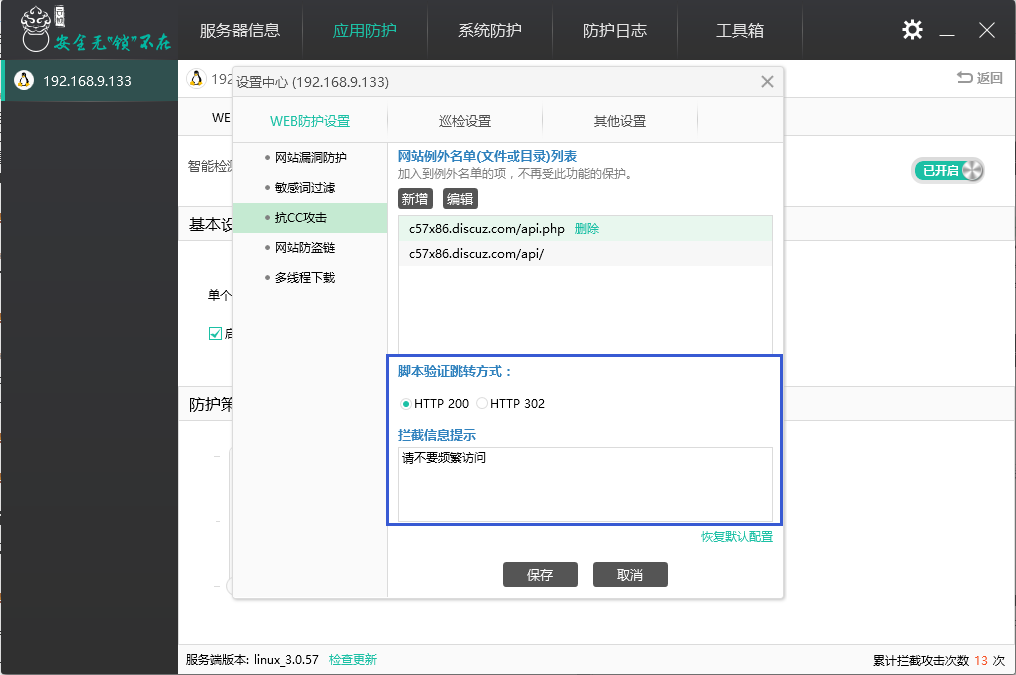Viewport: 1016px width, 675px height.
Task: Switch to the 巡检设置 tab
Action: click(x=465, y=121)
